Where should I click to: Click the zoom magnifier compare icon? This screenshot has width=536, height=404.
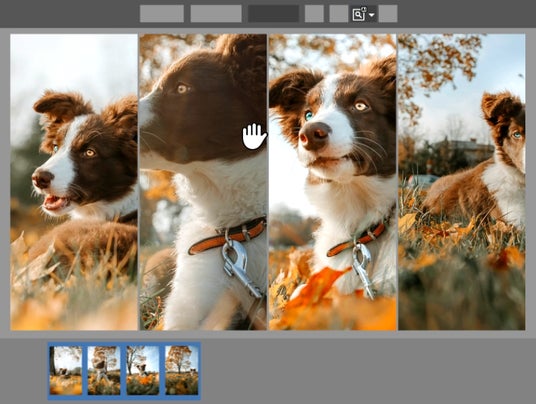(x=359, y=14)
